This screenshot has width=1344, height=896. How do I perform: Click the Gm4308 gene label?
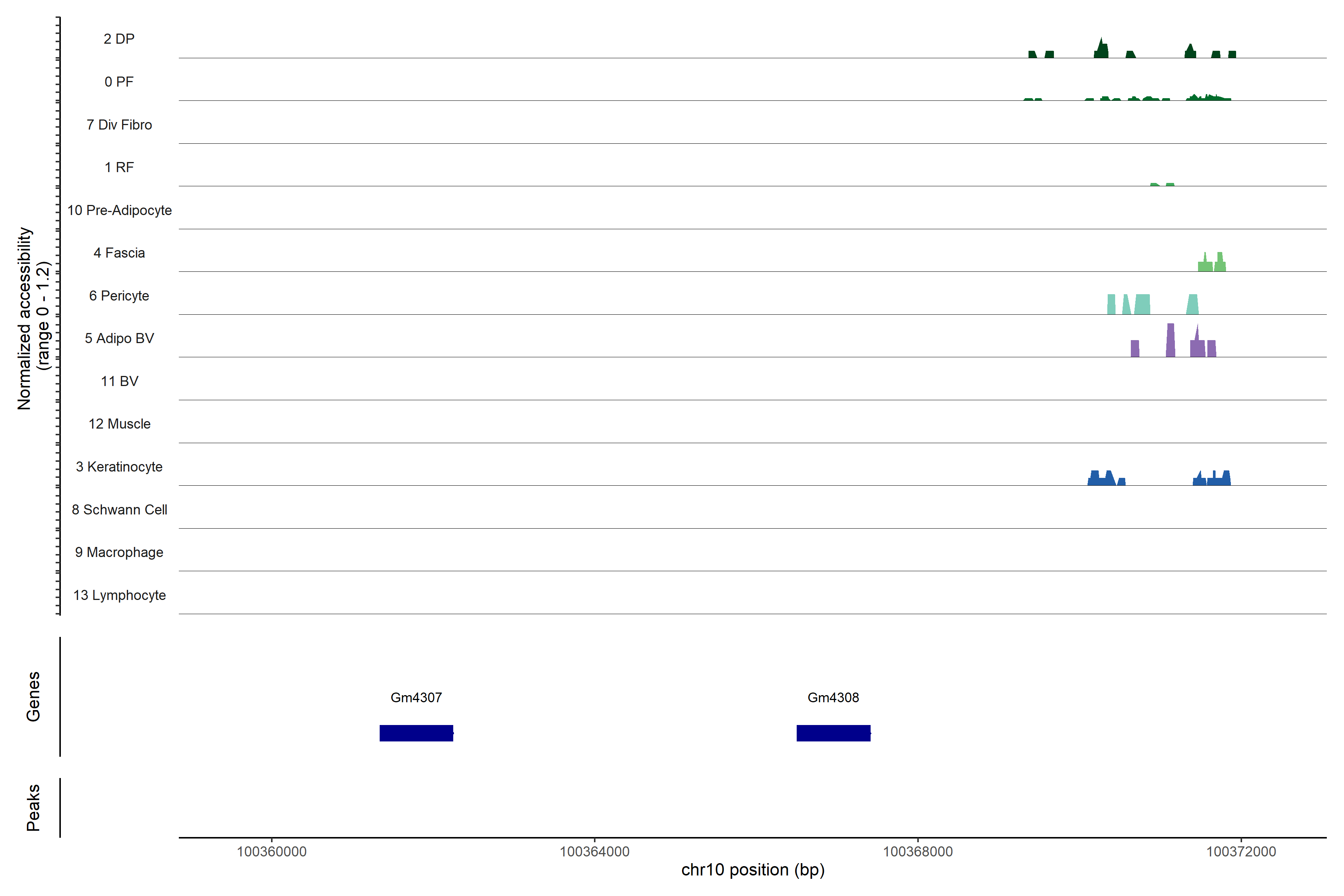[833, 697]
